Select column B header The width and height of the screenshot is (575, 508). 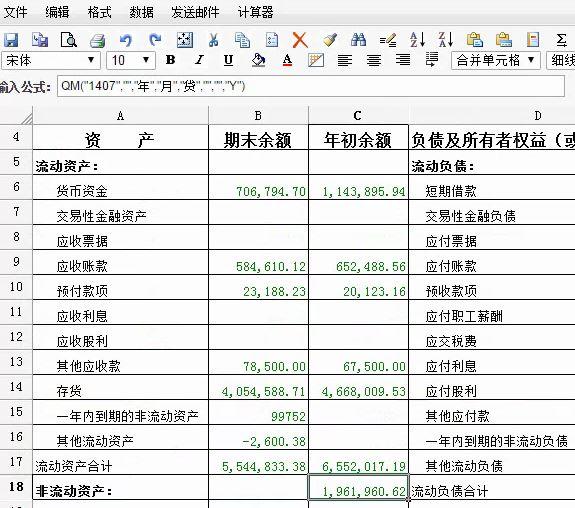pyautogui.click(x=258, y=116)
